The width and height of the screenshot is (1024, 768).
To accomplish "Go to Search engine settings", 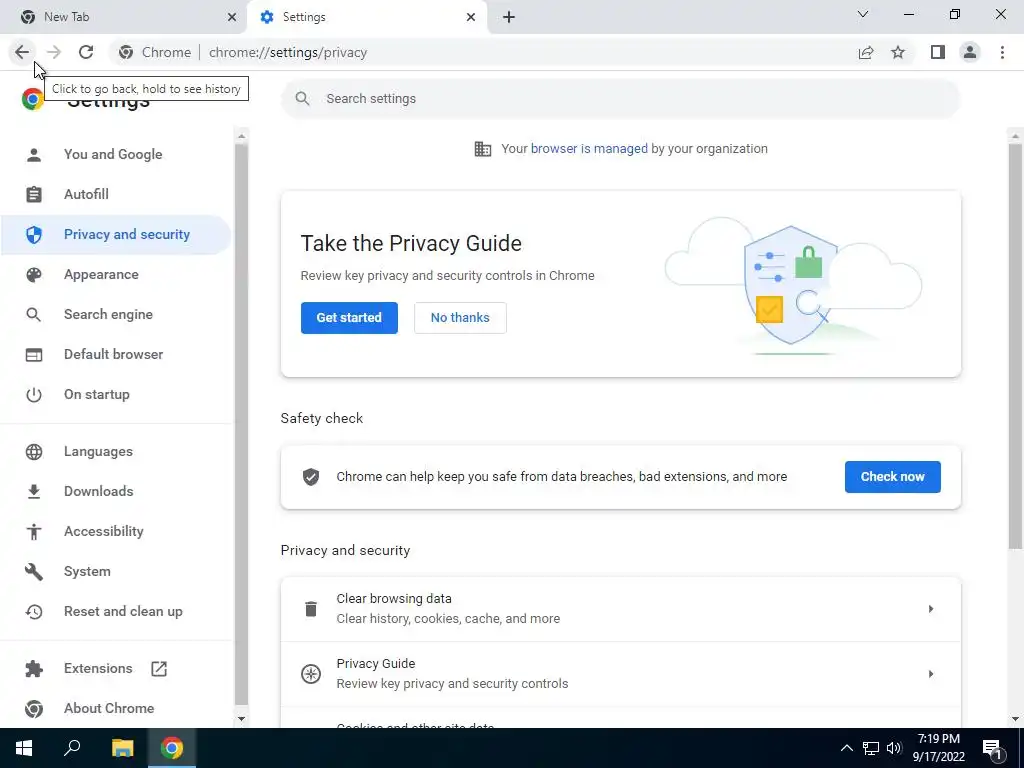I will point(115,314).
